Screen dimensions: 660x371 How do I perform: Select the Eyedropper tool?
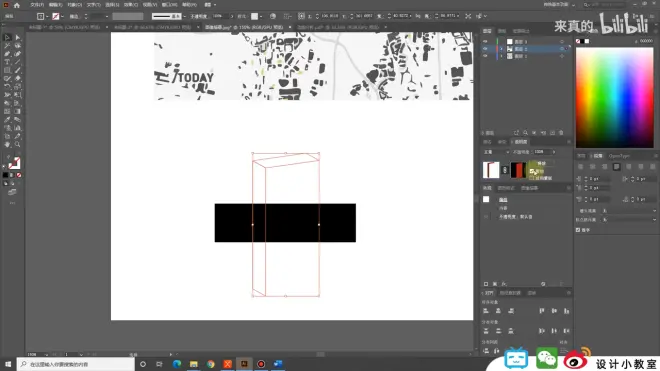click(x=7, y=120)
